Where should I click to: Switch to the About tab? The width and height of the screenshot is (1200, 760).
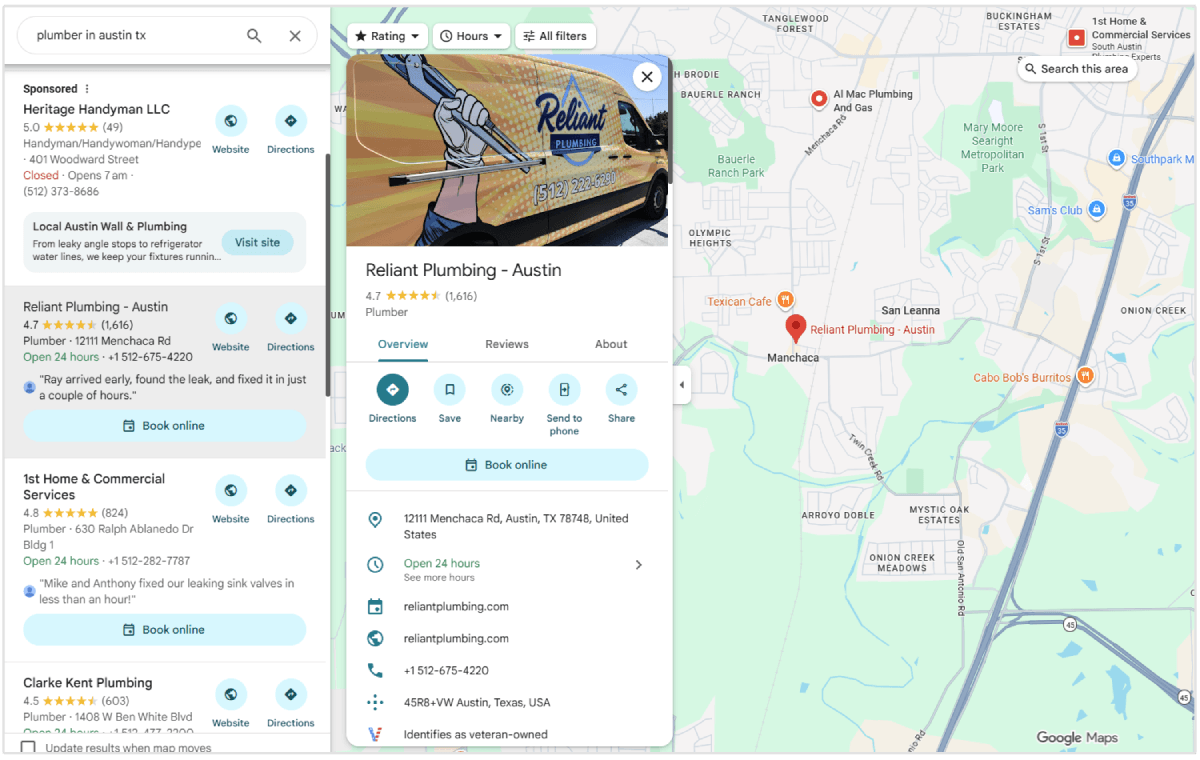[611, 344]
